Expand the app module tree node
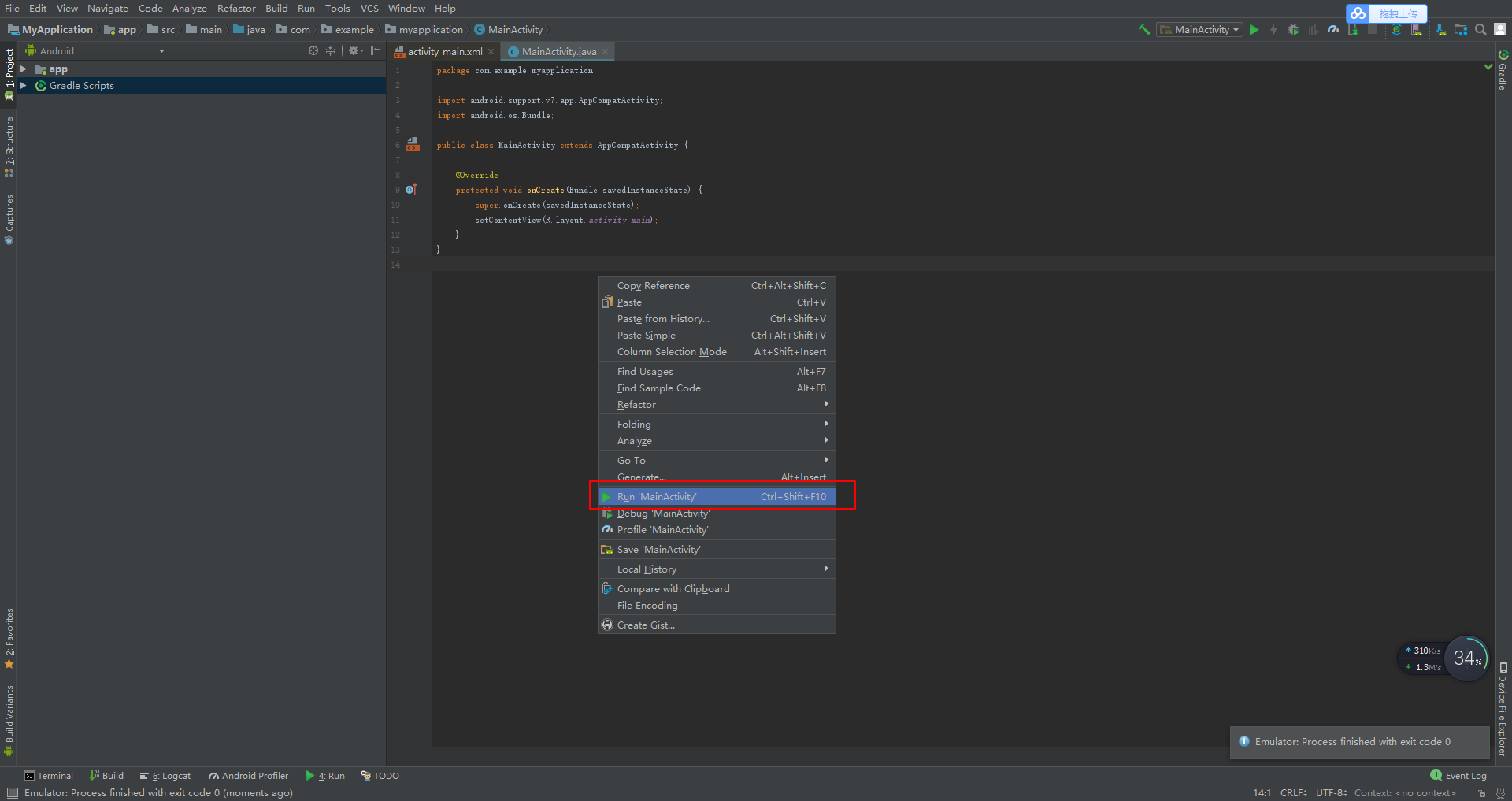The height and width of the screenshot is (801, 1512). pyautogui.click(x=24, y=69)
